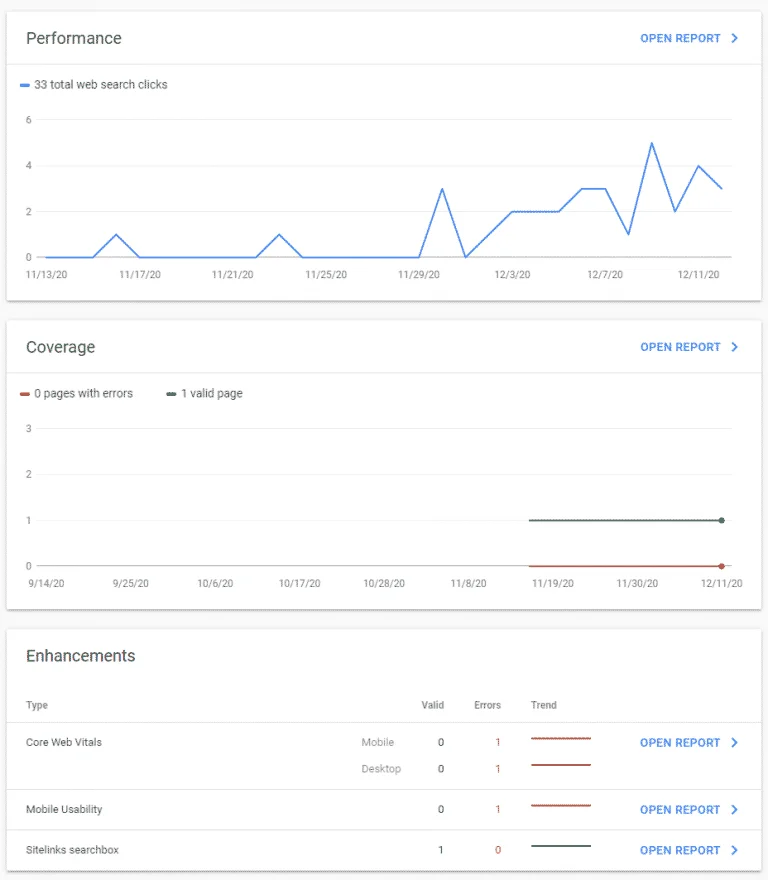The height and width of the screenshot is (880, 768).
Task: Click the Desktop Core Web Vitals trend line
Action: 561,765
